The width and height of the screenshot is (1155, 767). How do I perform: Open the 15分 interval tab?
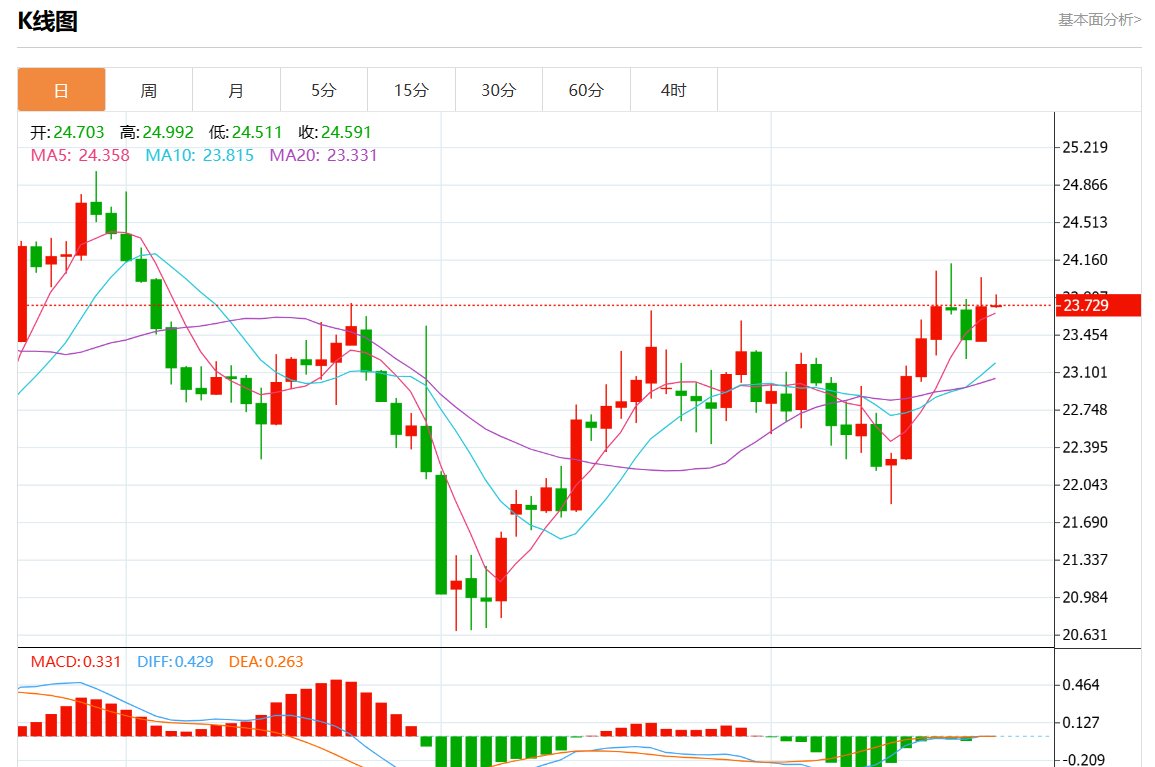[x=412, y=90]
